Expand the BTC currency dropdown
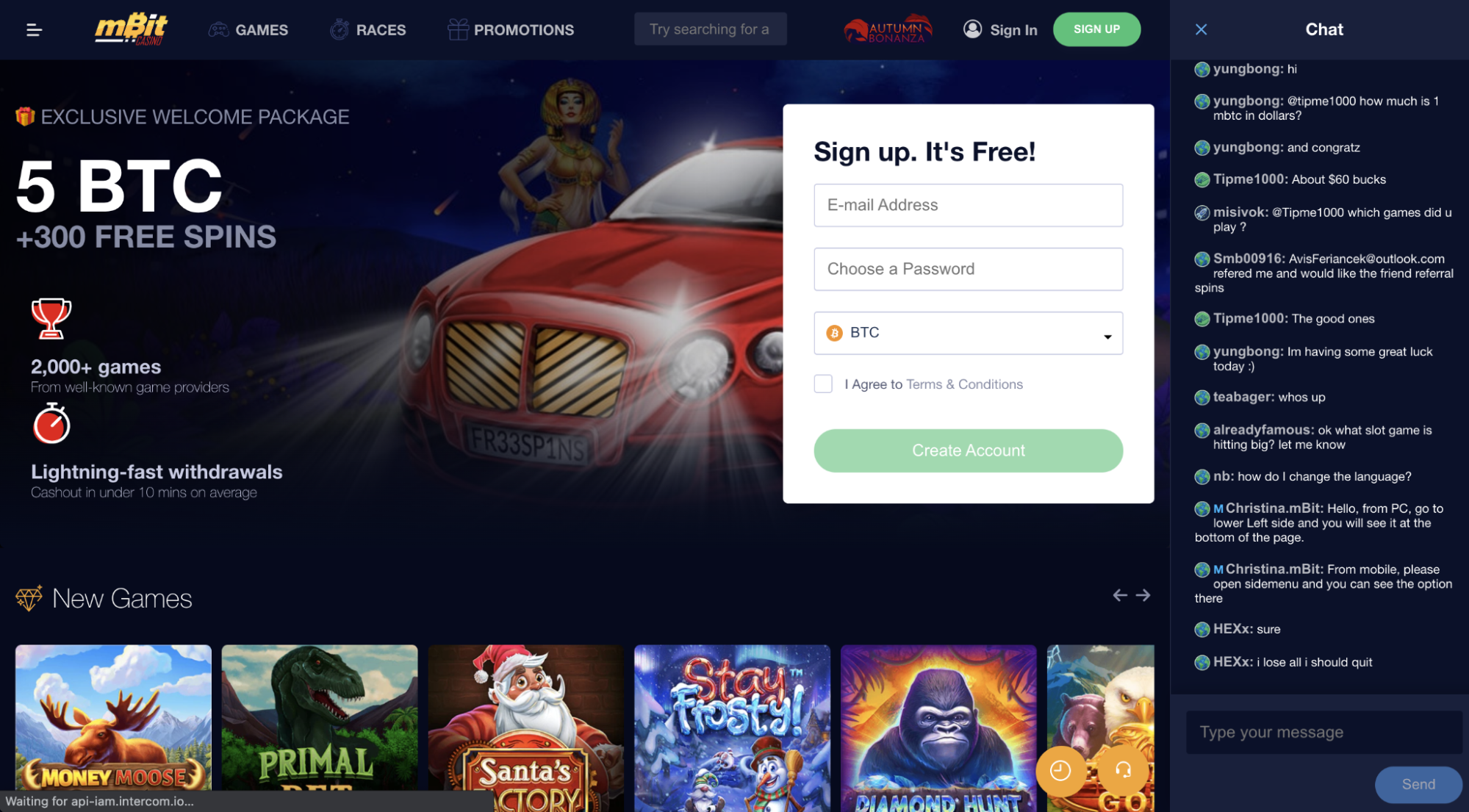This screenshot has height=812, width=1469. coord(968,333)
